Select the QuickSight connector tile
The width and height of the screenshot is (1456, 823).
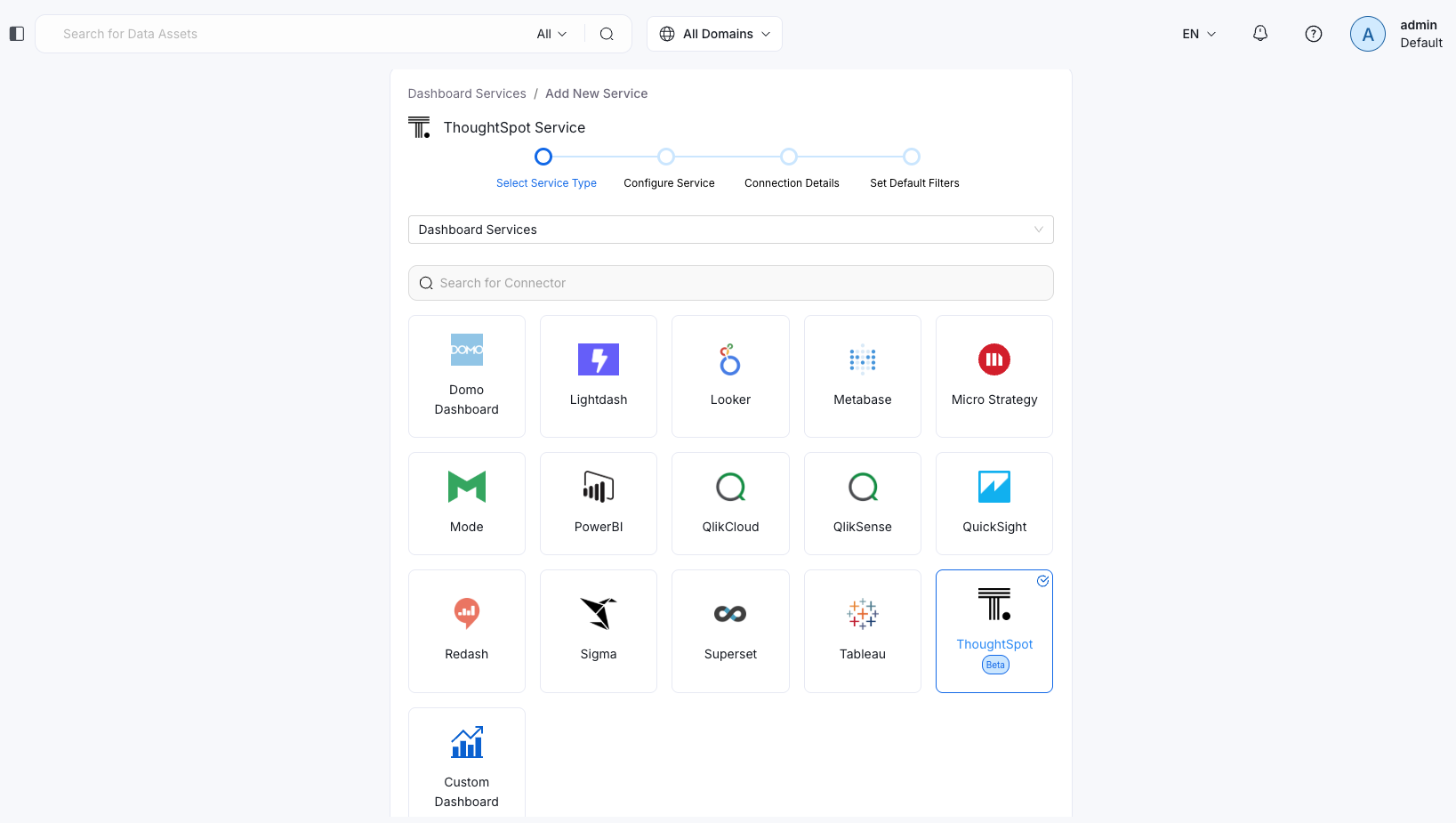(993, 504)
